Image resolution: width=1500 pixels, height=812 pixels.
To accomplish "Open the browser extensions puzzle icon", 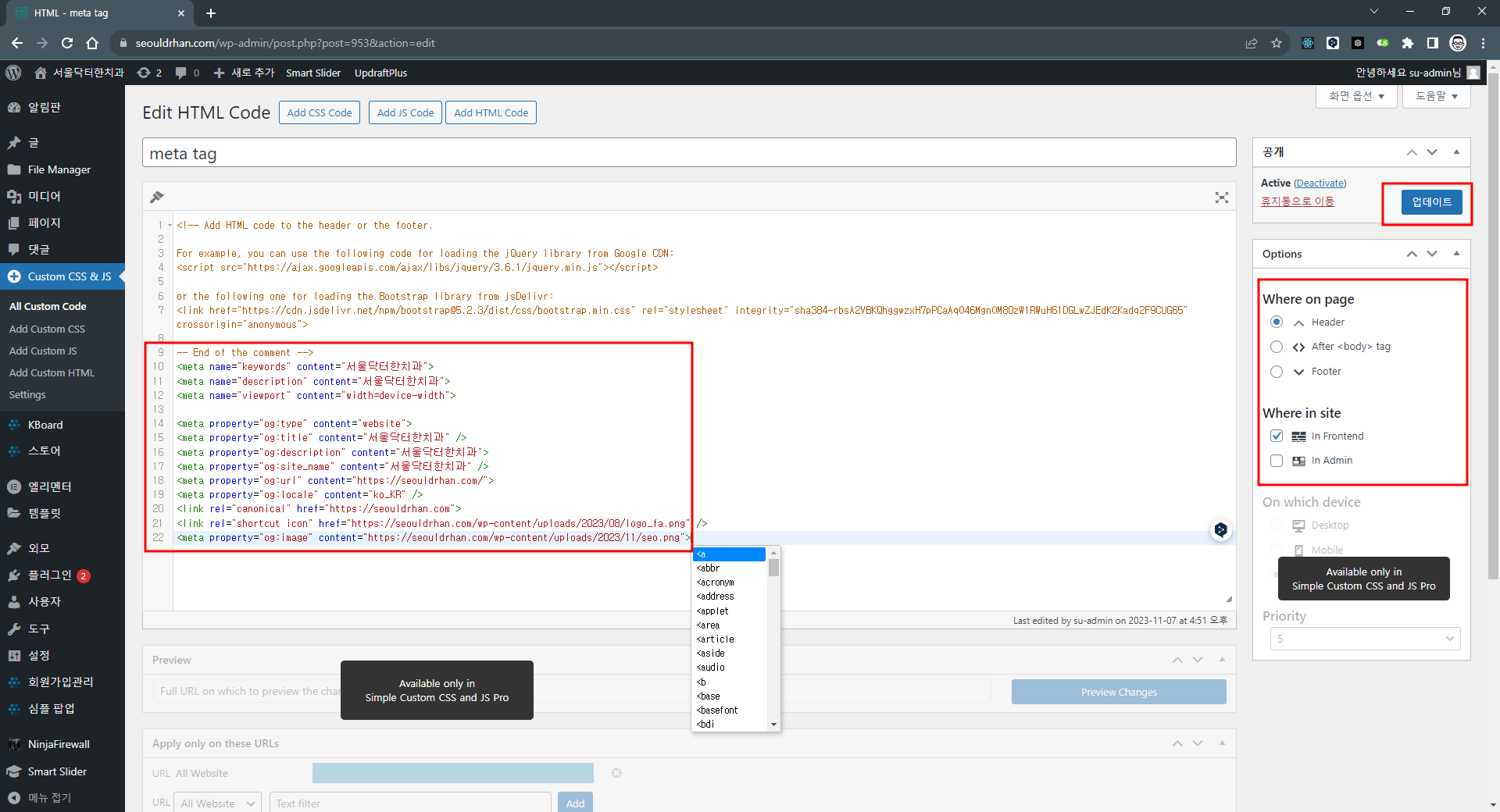I will coord(1408,43).
